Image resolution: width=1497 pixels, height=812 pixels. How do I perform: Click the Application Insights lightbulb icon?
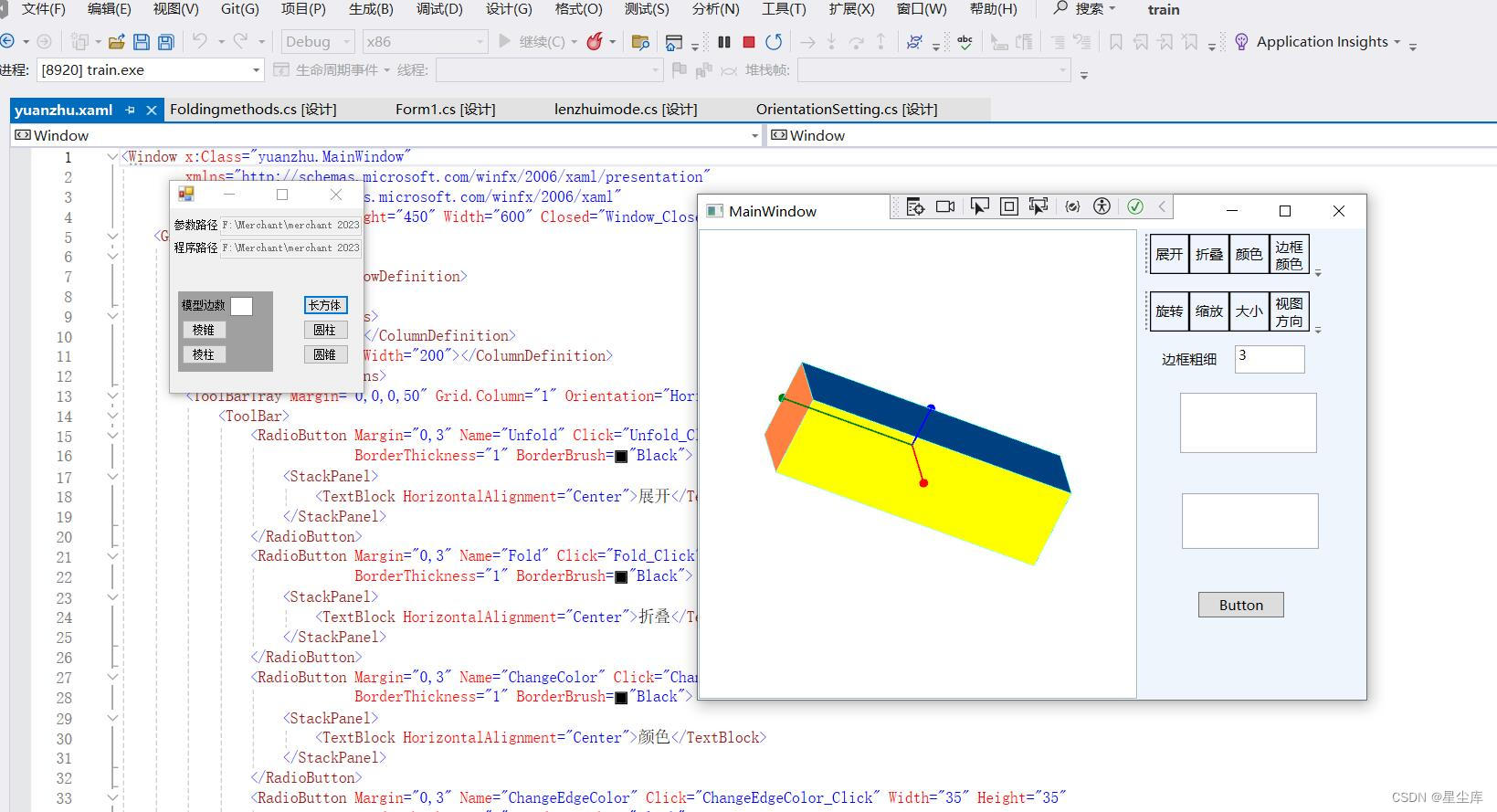(x=1241, y=42)
